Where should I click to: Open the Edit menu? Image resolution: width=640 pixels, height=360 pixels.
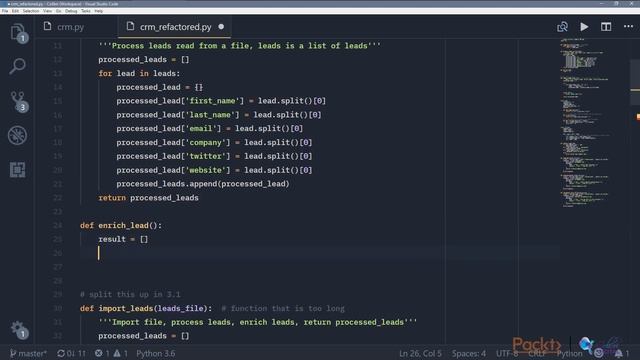[x=16, y=11]
